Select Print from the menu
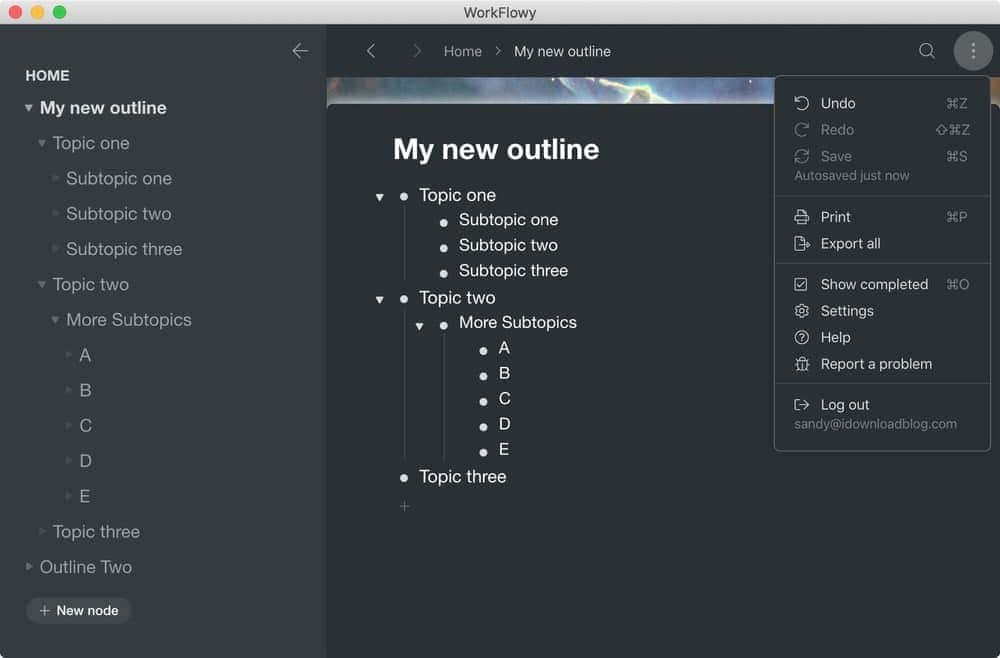Image resolution: width=1000 pixels, height=658 pixels. [x=835, y=217]
